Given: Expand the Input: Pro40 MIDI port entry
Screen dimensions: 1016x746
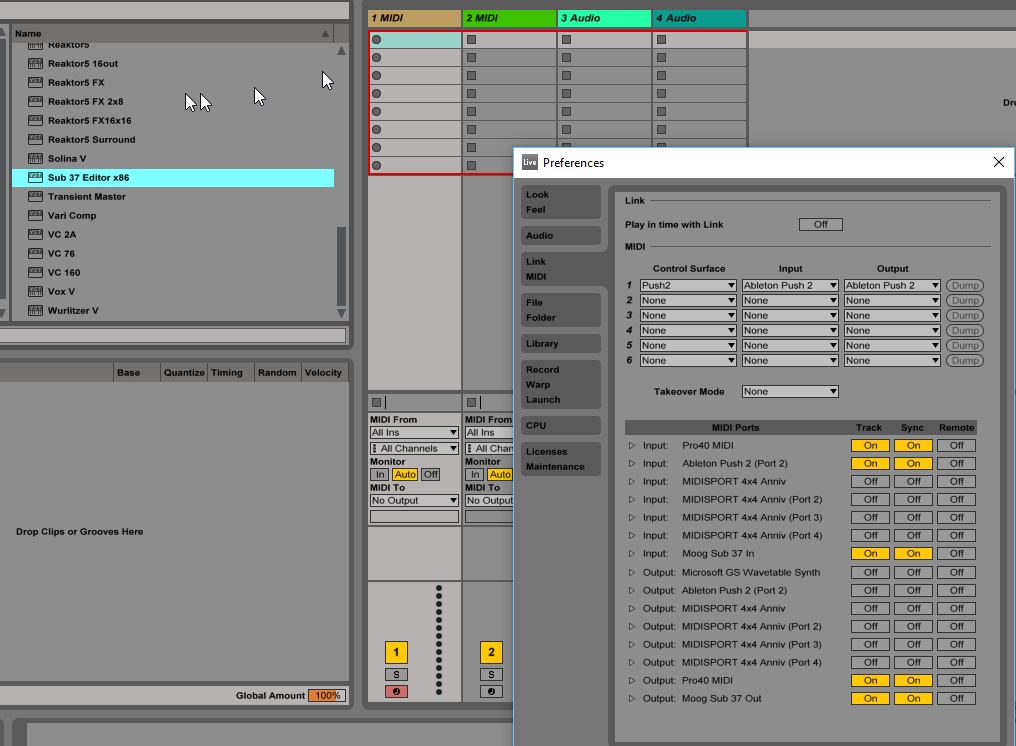Looking at the screenshot, I should click(x=631, y=445).
